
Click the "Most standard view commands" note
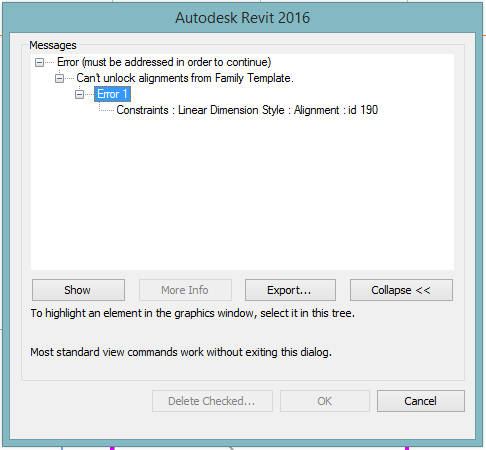181,352
